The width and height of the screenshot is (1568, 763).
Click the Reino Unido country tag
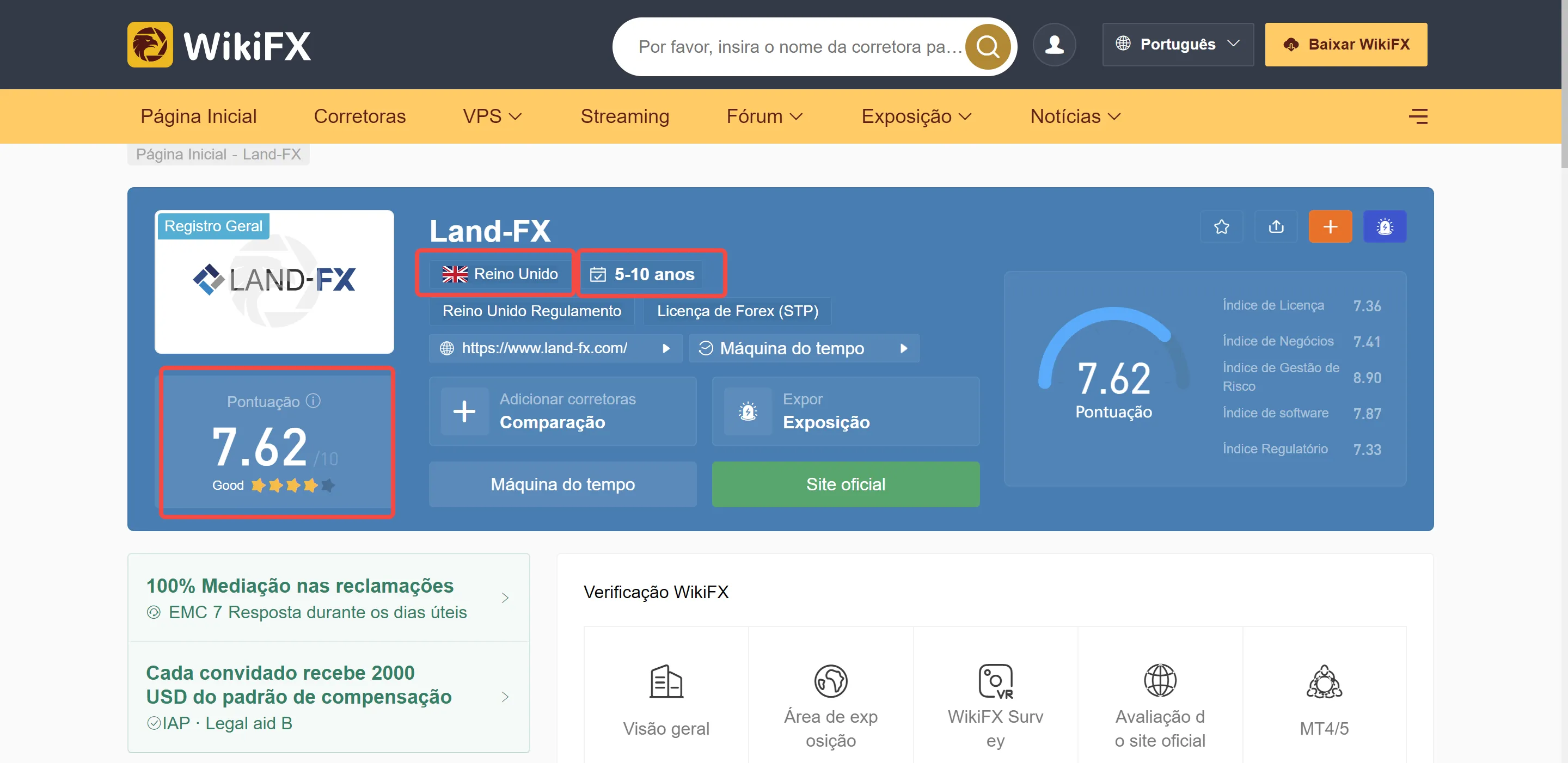500,274
